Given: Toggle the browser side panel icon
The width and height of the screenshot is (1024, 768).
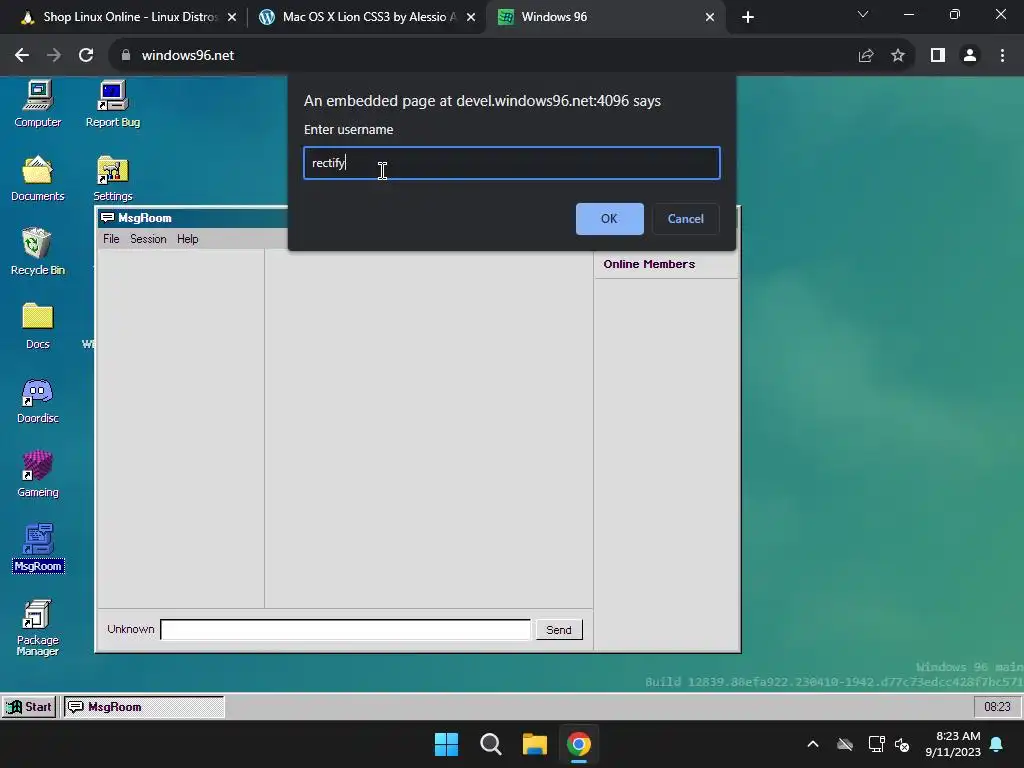Looking at the screenshot, I should (x=938, y=56).
